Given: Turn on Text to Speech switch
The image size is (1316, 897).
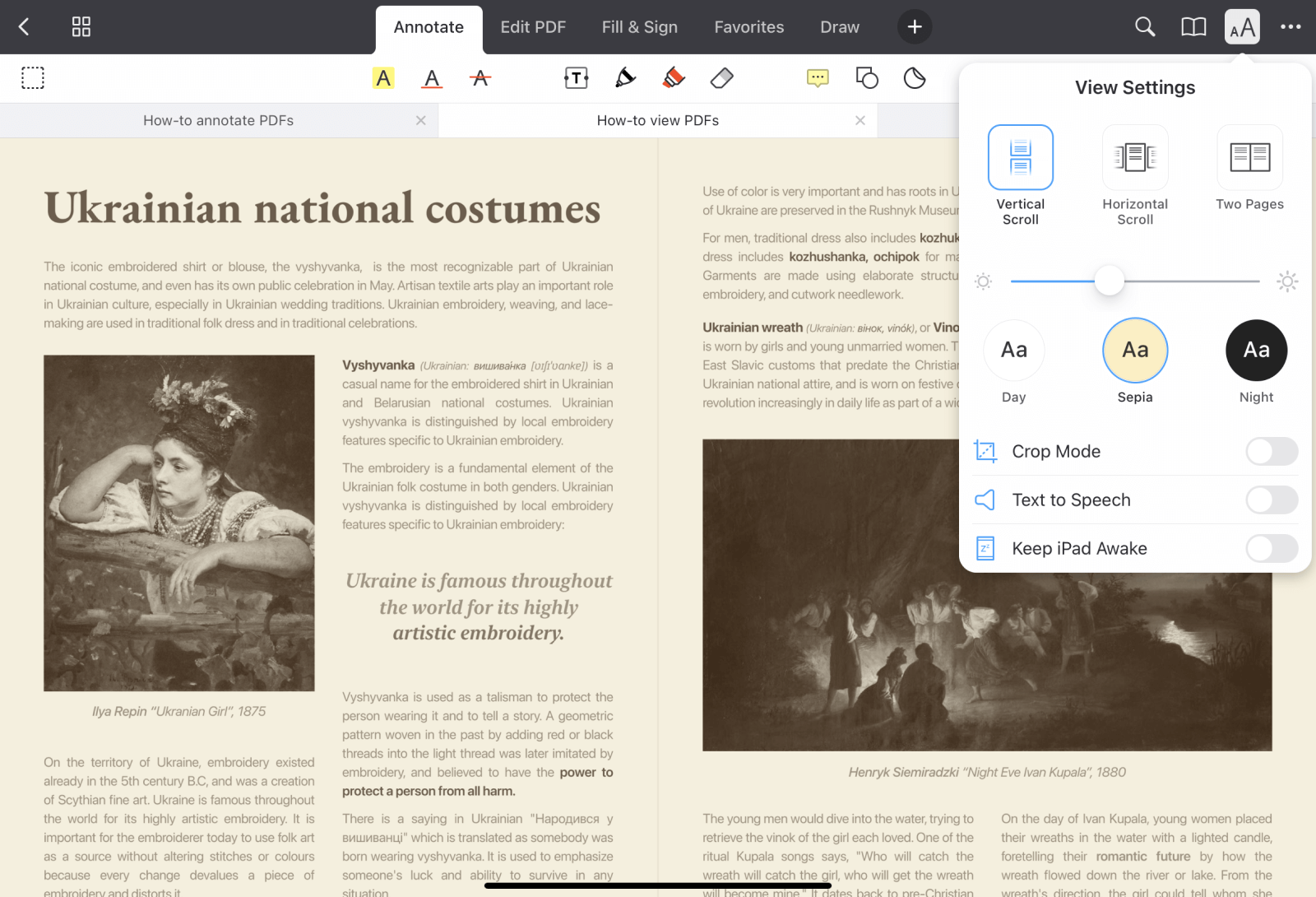Looking at the screenshot, I should click(1272, 500).
